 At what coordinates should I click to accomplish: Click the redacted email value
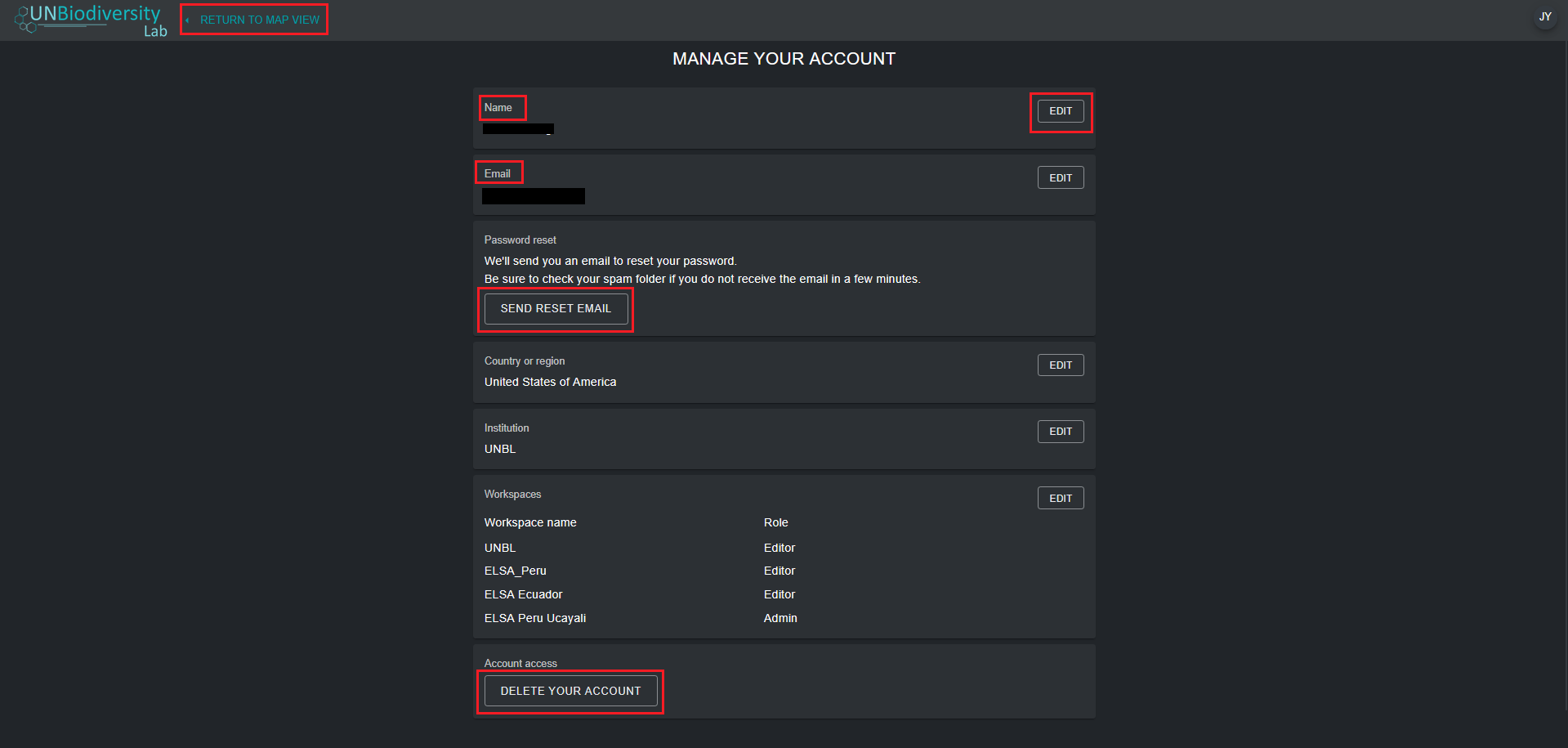[x=533, y=196]
